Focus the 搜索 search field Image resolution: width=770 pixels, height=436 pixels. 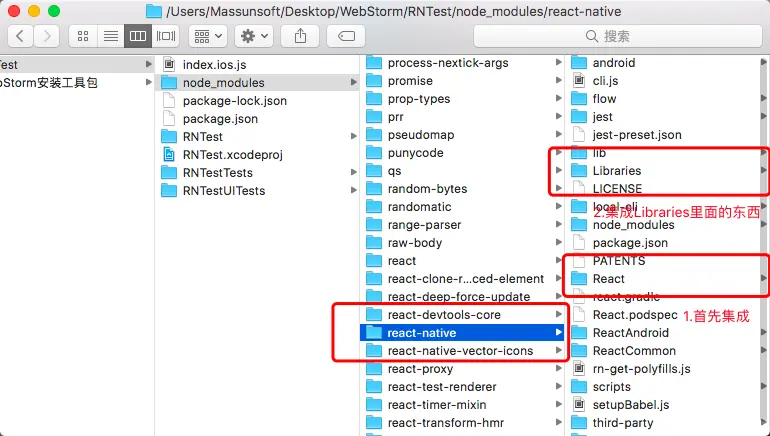pyautogui.click(x=618, y=36)
